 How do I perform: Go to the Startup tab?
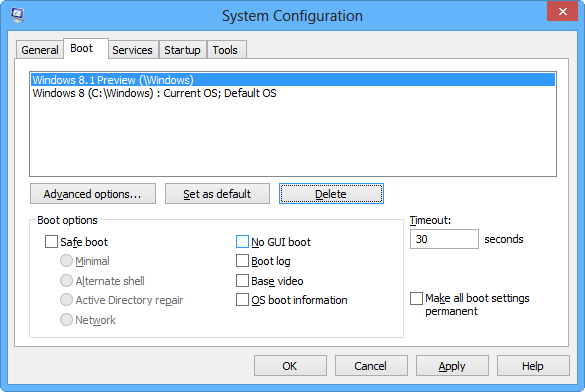(x=182, y=50)
